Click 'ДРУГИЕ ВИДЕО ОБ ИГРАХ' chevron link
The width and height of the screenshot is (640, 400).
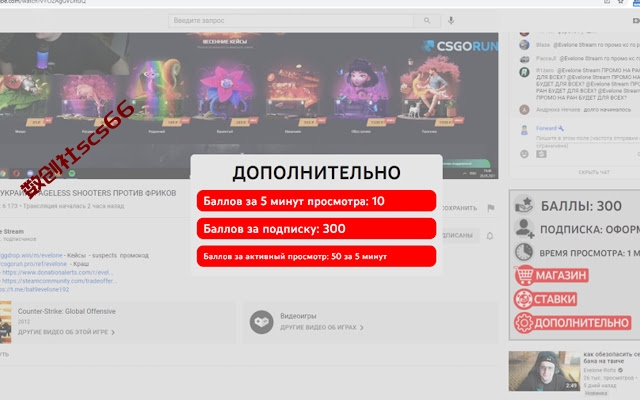point(322,327)
